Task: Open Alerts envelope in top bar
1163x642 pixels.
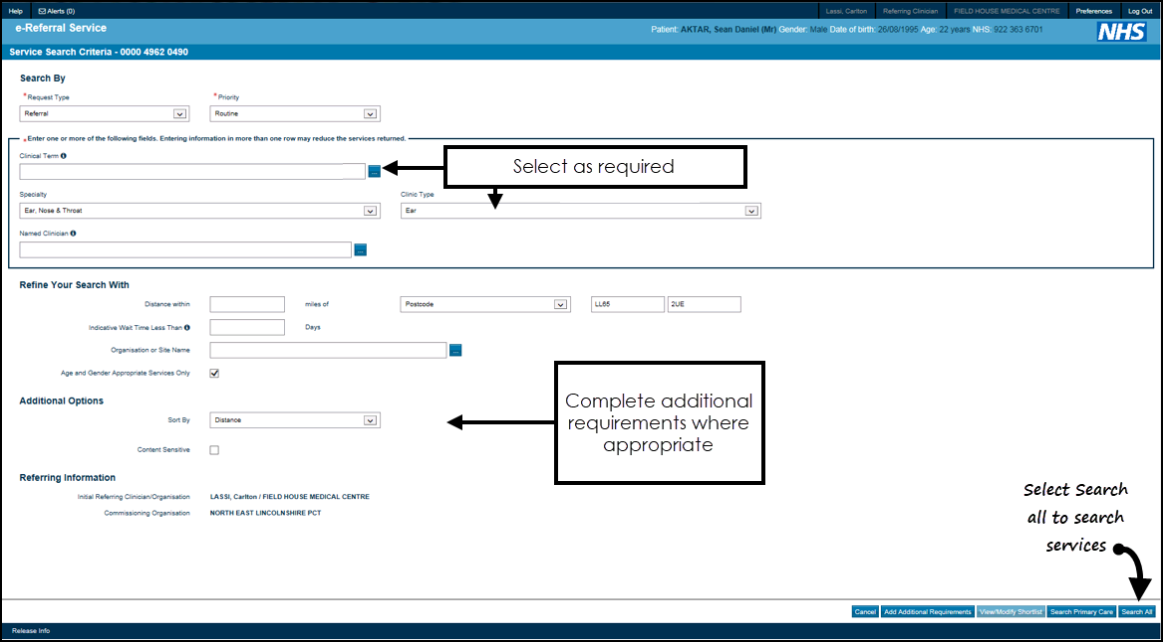Action: [x=56, y=11]
